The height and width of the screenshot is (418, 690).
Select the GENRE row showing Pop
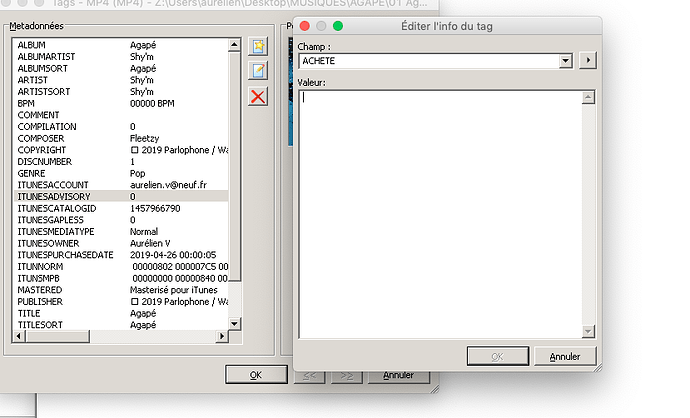pyautogui.click(x=121, y=173)
